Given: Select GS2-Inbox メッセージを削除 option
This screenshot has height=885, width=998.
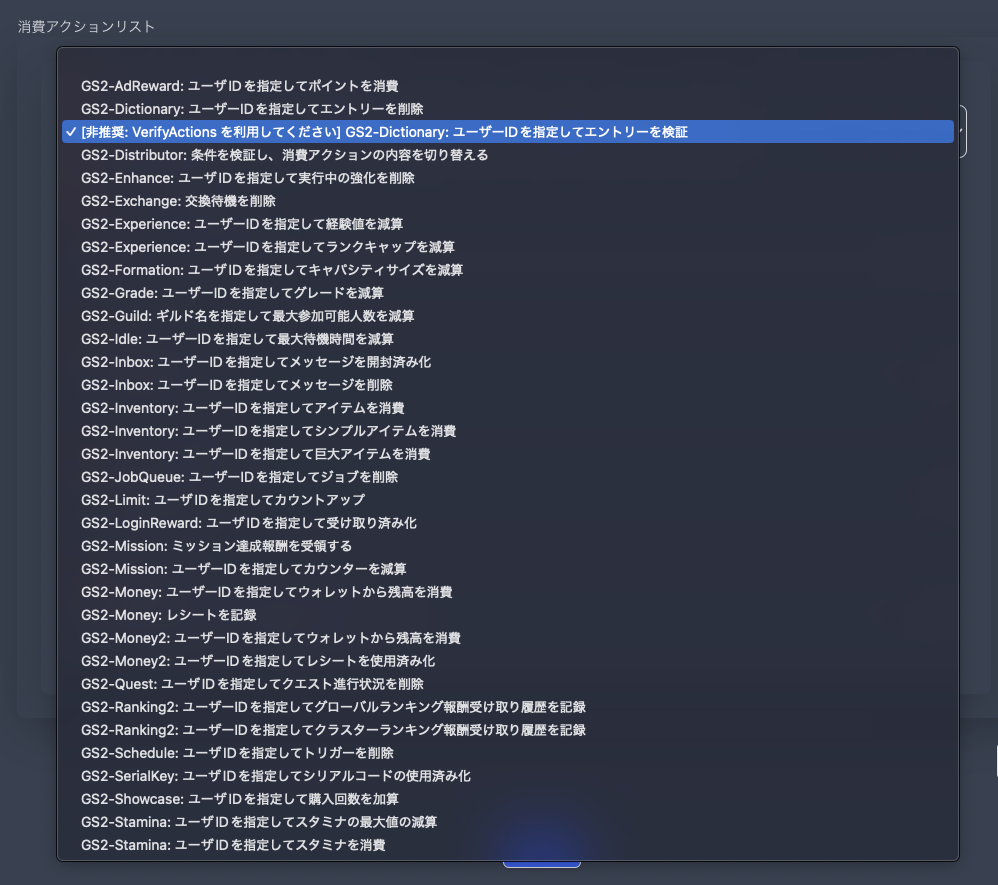Looking at the screenshot, I should (x=507, y=385).
